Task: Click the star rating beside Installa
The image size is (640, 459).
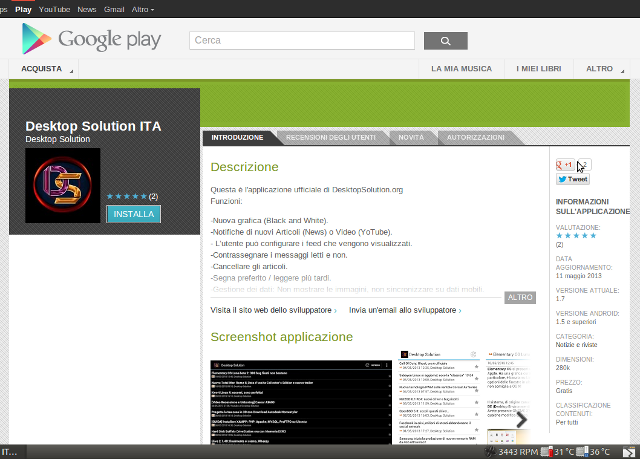Action: click(x=127, y=196)
